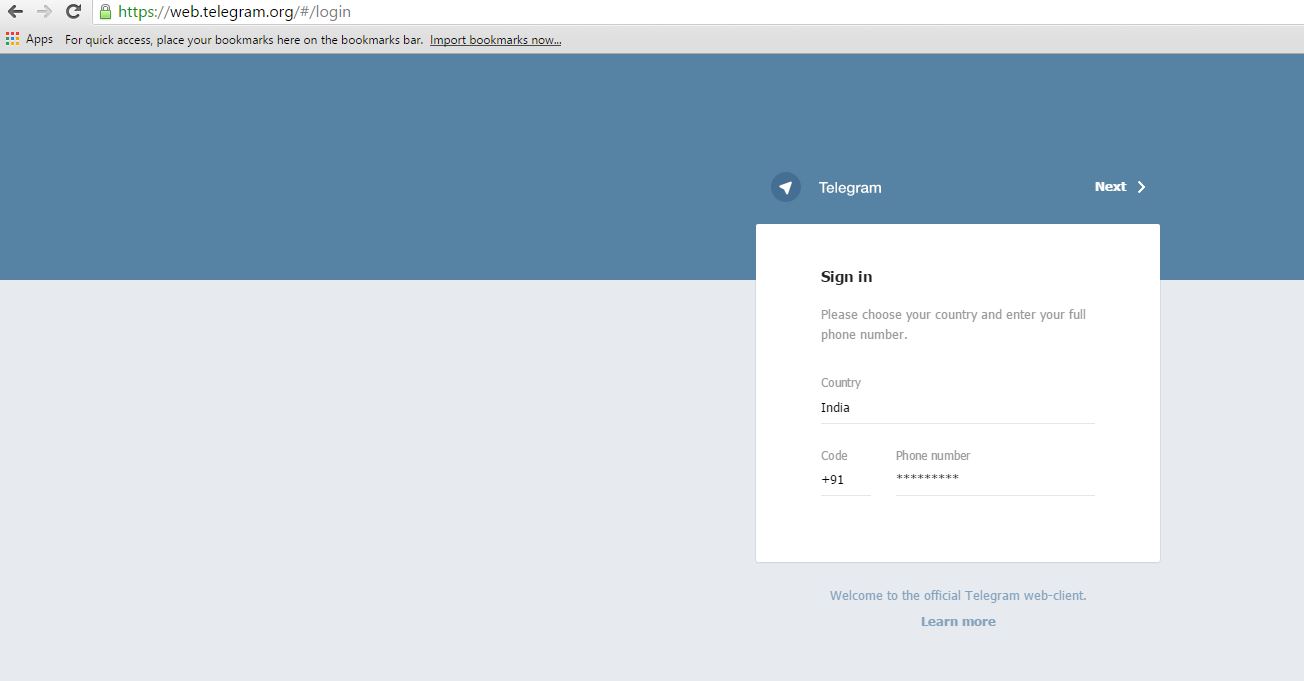Image resolution: width=1304 pixels, height=681 pixels.
Task: Open the Learn more link
Action: point(958,621)
